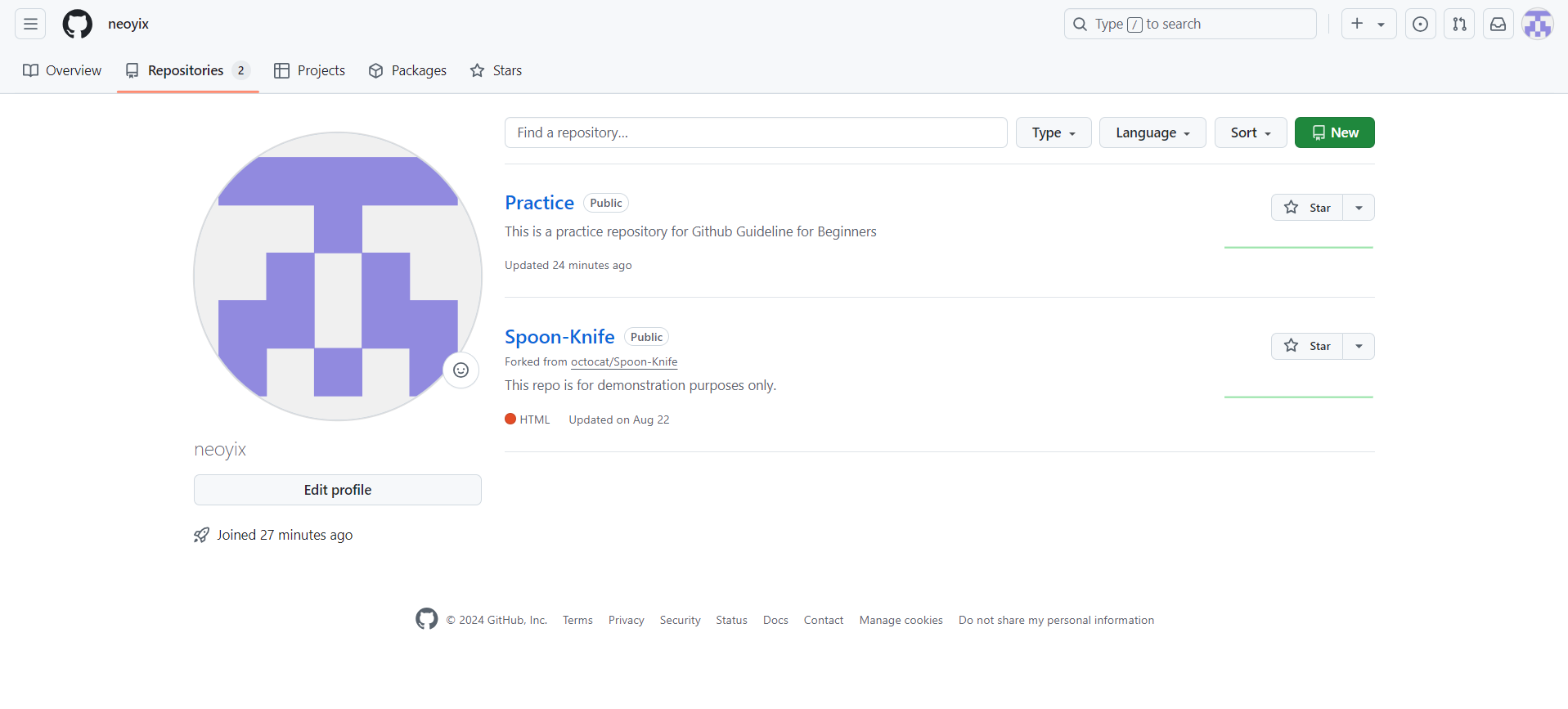The height and width of the screenshot is (709, 1568).
Task: Open the Terms footer link
Action: pos(577,620)
